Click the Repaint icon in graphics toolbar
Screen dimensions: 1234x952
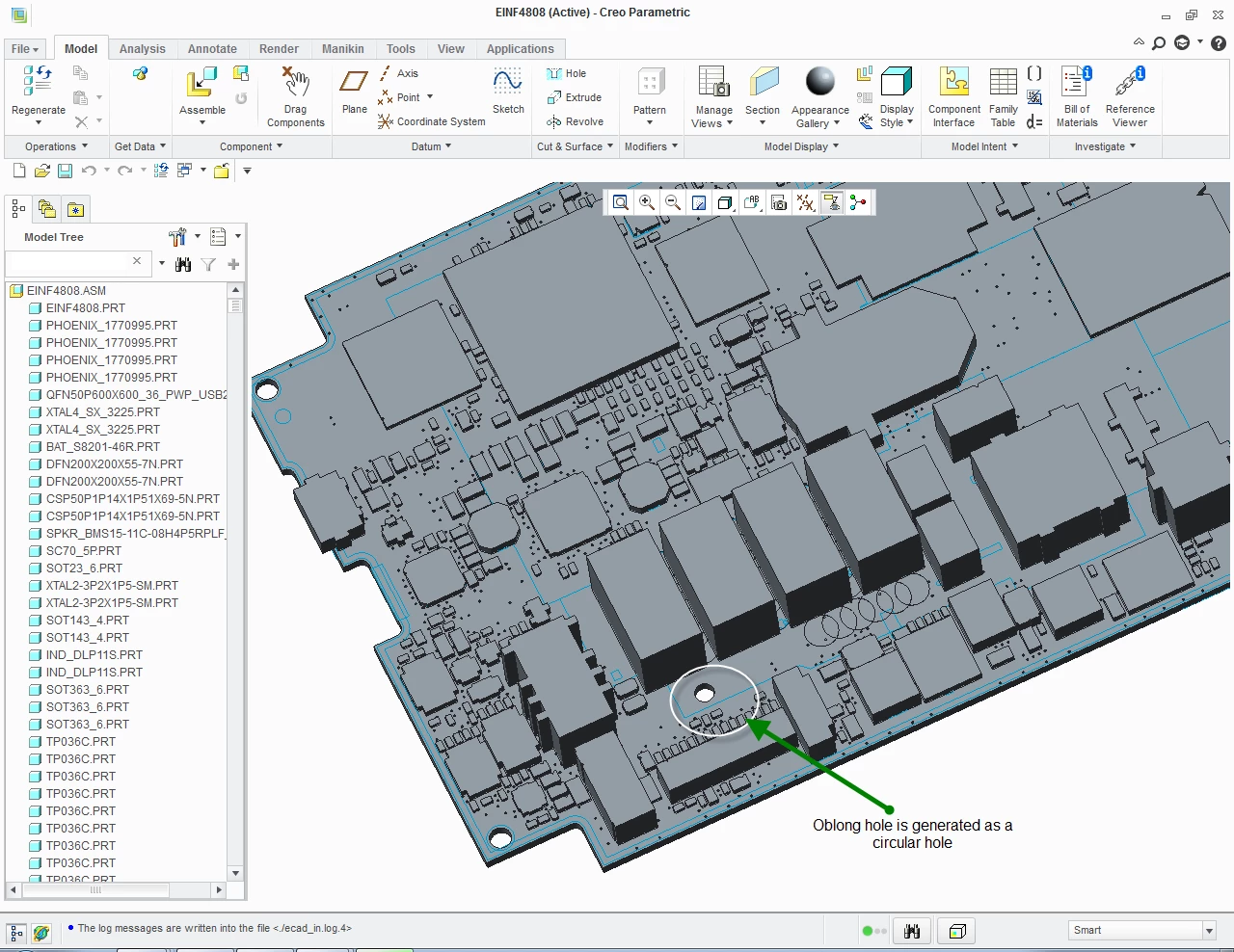click(699, 202)
